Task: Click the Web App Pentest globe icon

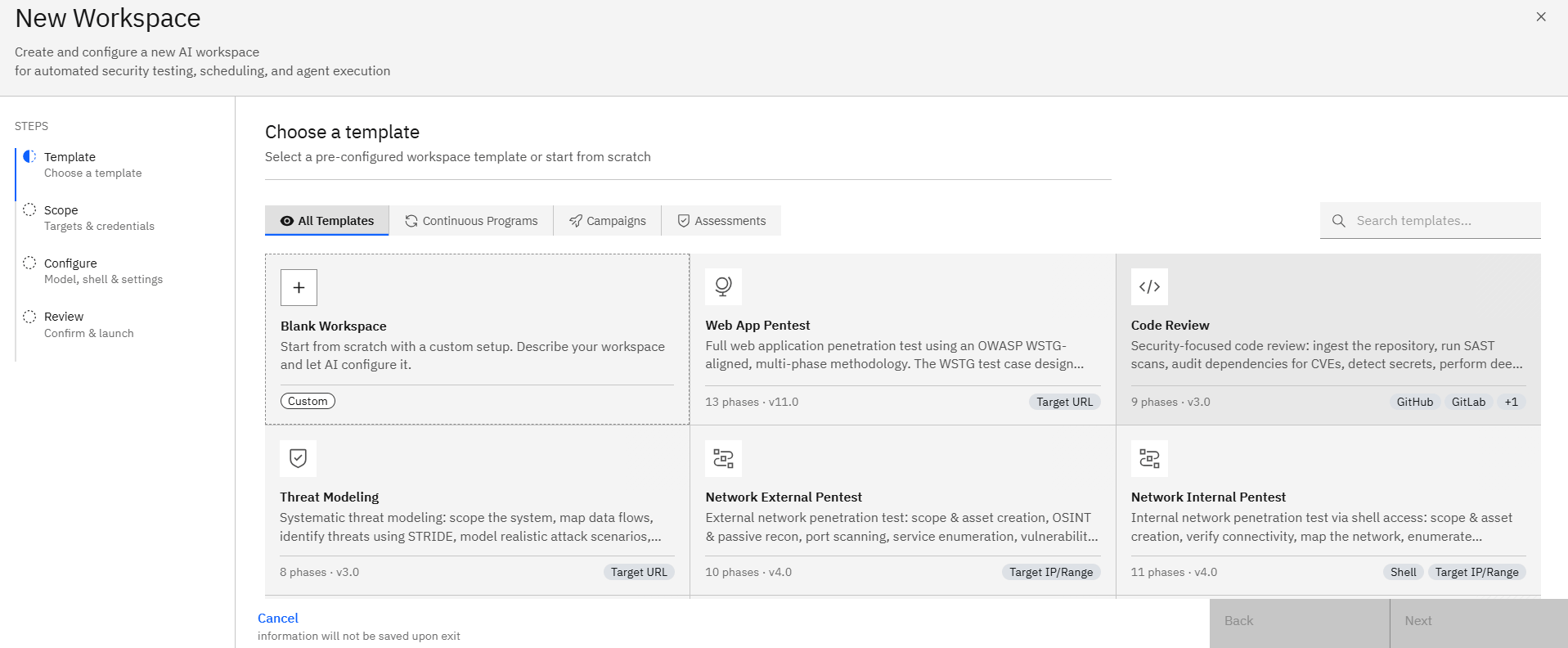Action: [723, 286]
